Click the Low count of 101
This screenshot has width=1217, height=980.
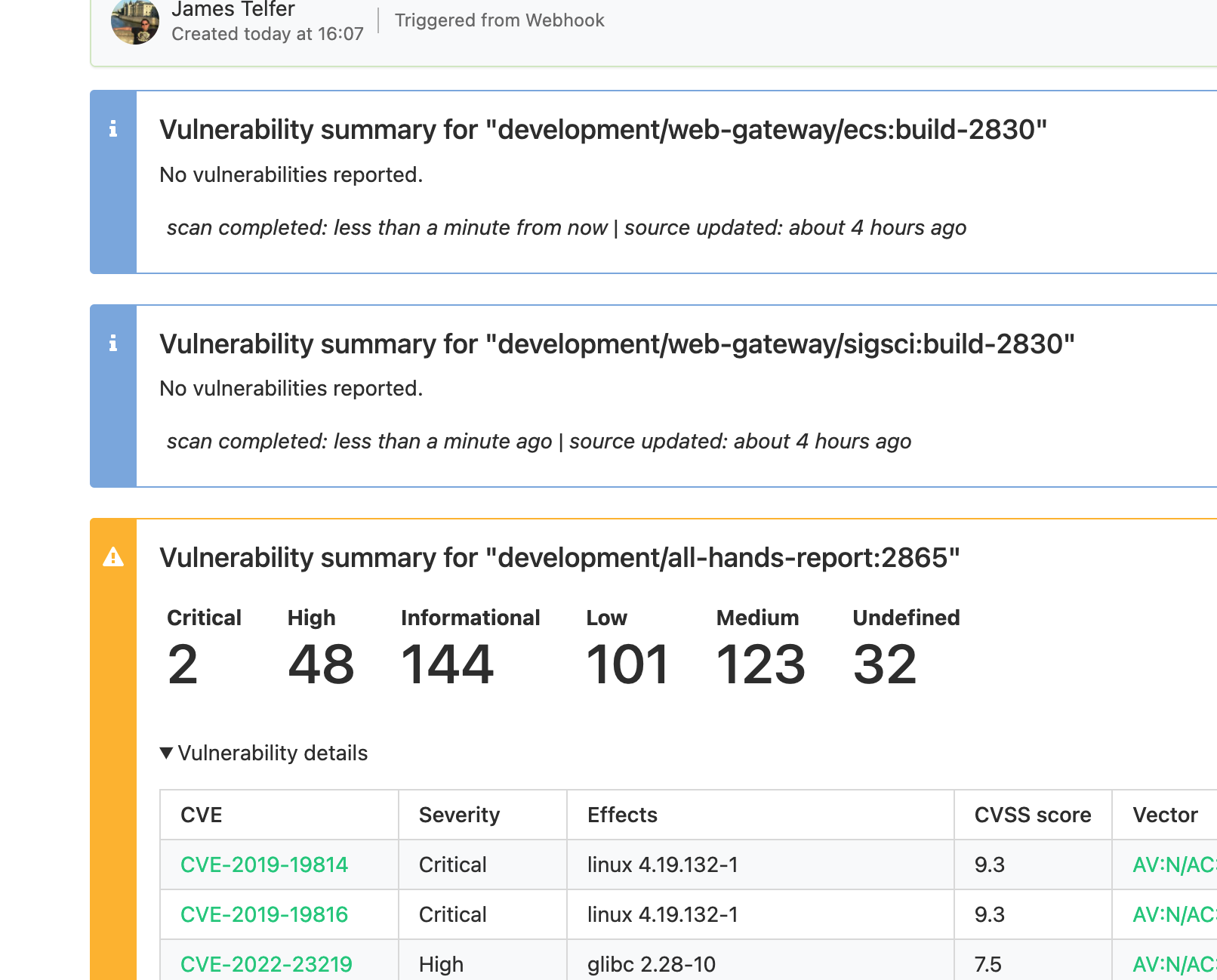click(x=627, y=664)
